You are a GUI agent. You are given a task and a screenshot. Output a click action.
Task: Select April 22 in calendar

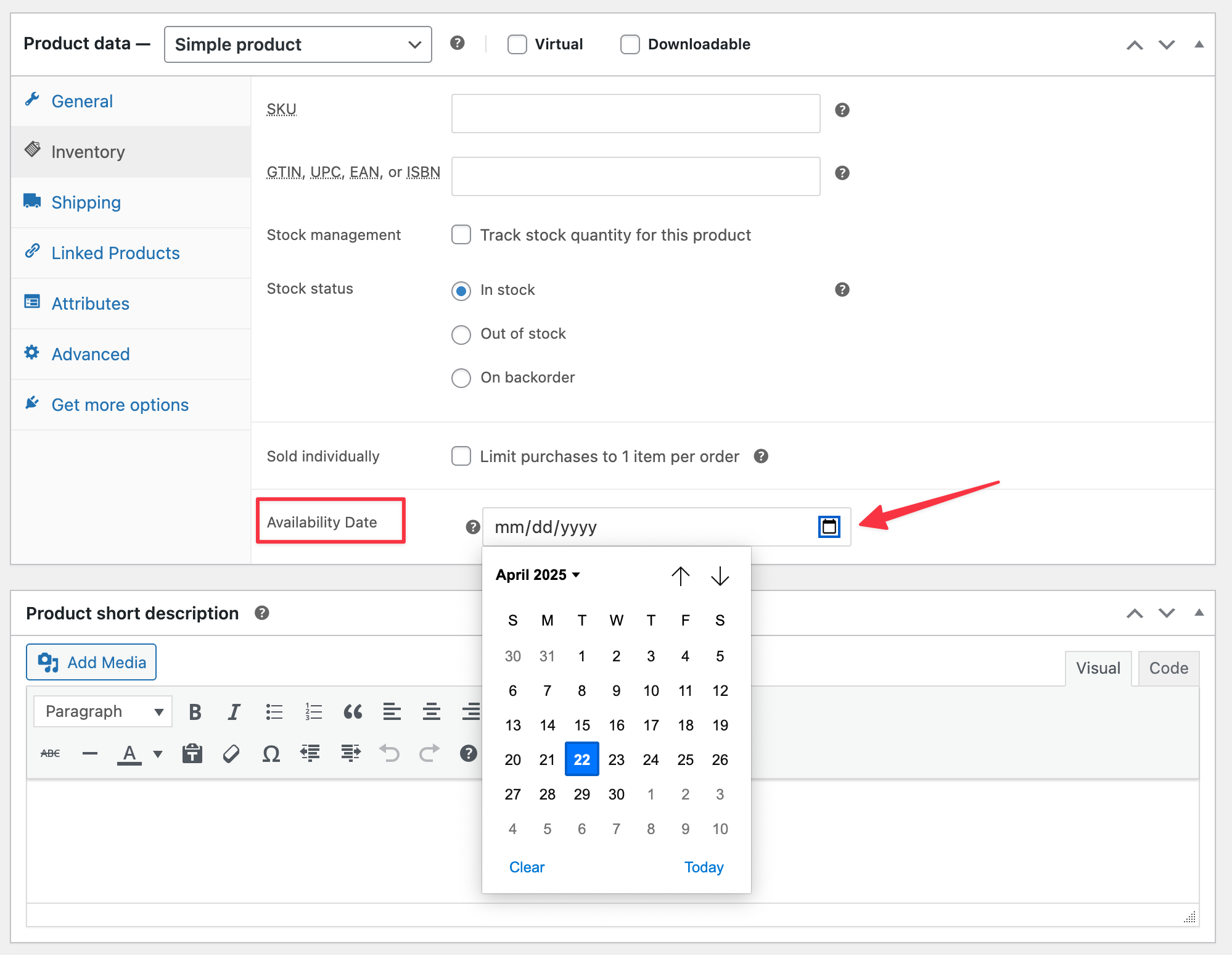[x=582, y=759]
